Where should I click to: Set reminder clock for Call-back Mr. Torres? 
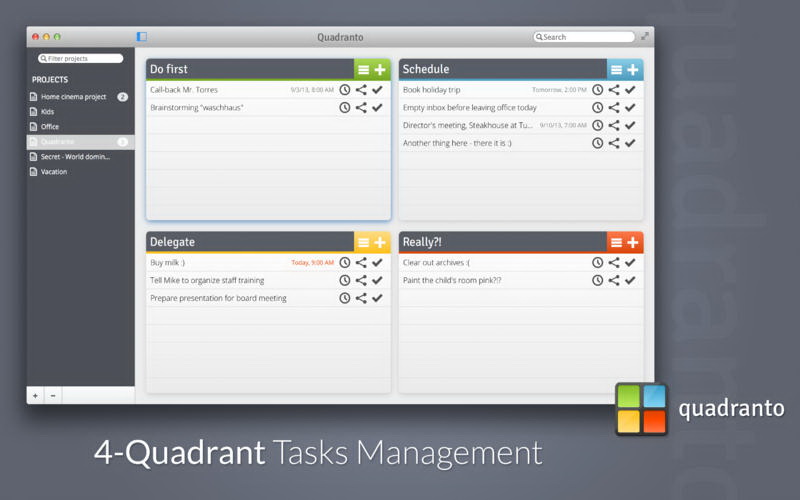pyautogui.click(x=345, y=90)
